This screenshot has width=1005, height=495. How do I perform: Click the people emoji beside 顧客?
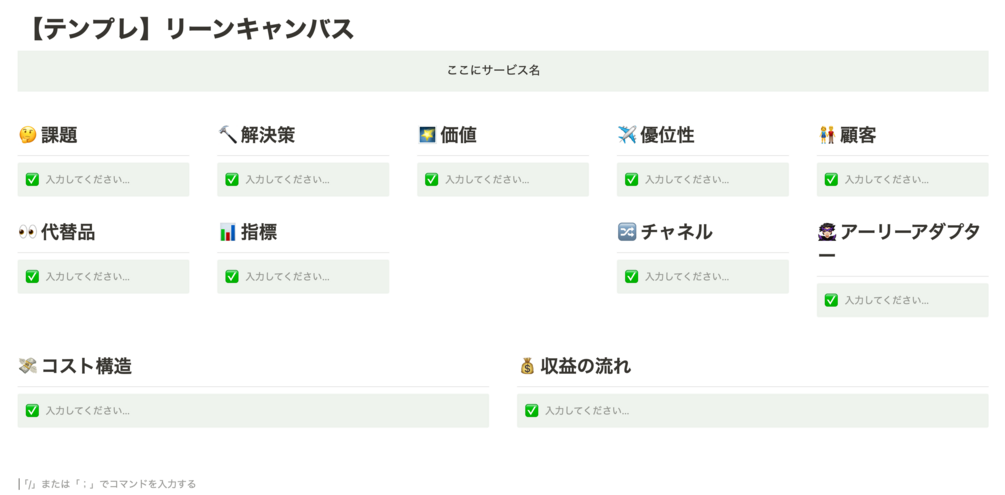pyautogui.click(x=827, y=135)
